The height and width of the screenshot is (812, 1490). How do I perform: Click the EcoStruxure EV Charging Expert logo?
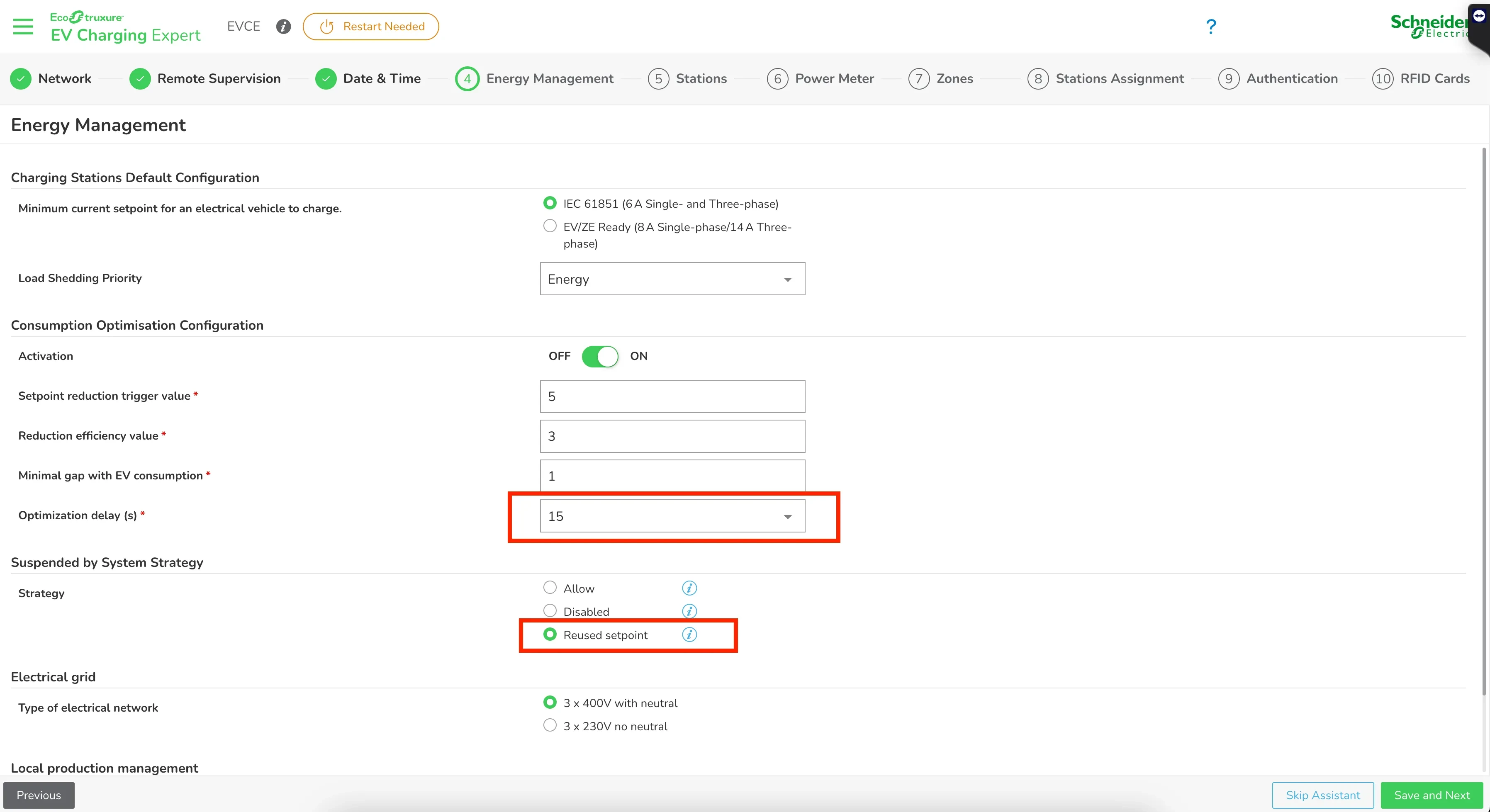(x=126, y=27)
